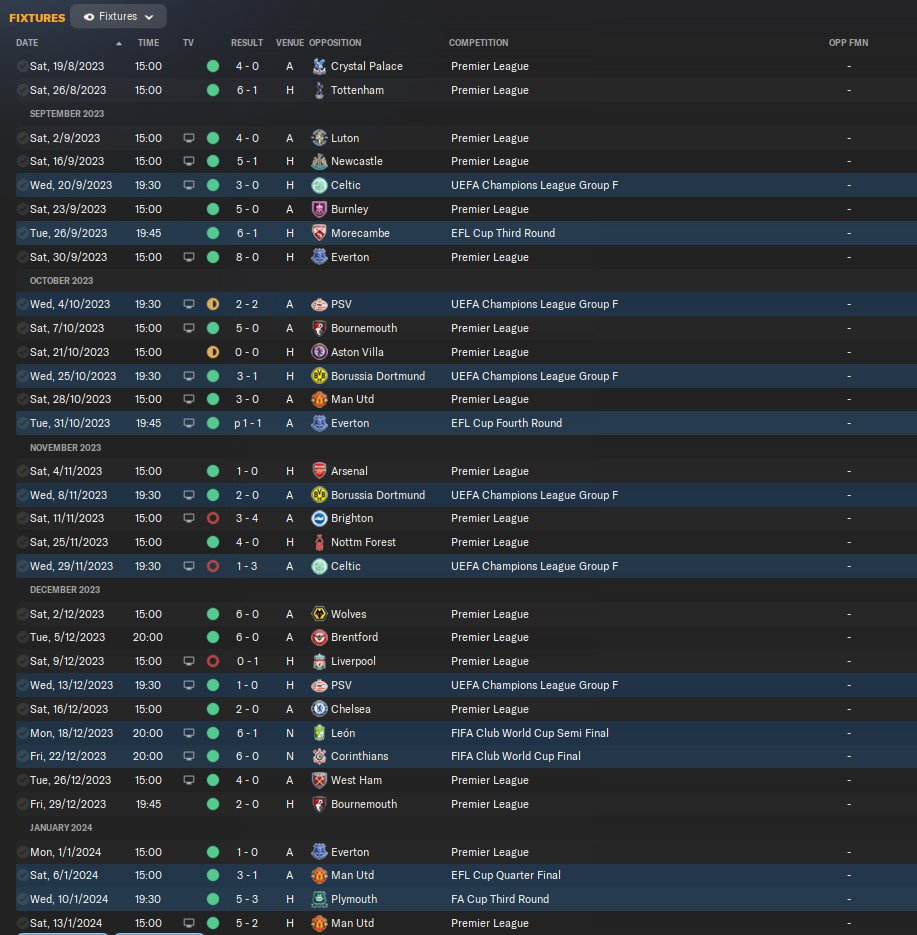Click the León club badge
Screen dimensions: 917x935
320,733
